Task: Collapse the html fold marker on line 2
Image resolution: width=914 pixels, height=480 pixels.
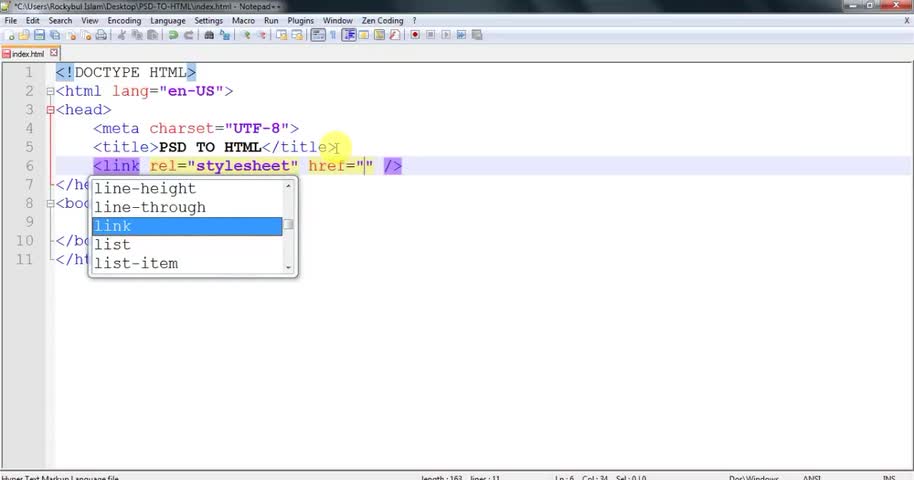Action: coord(50,92)
